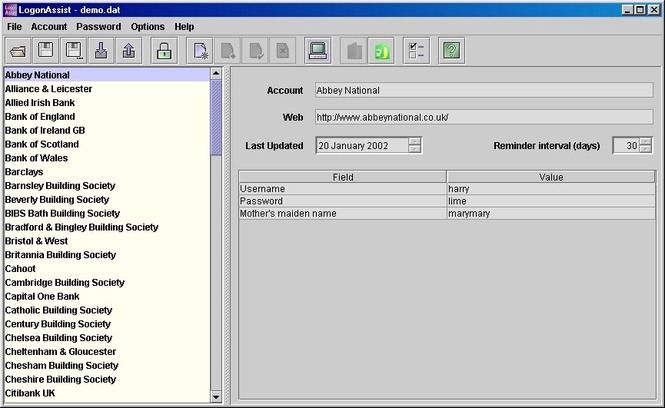The image size is (665, 408).
Task: Open the File menu
Action: pyautogui.click(x=14, y=27)
